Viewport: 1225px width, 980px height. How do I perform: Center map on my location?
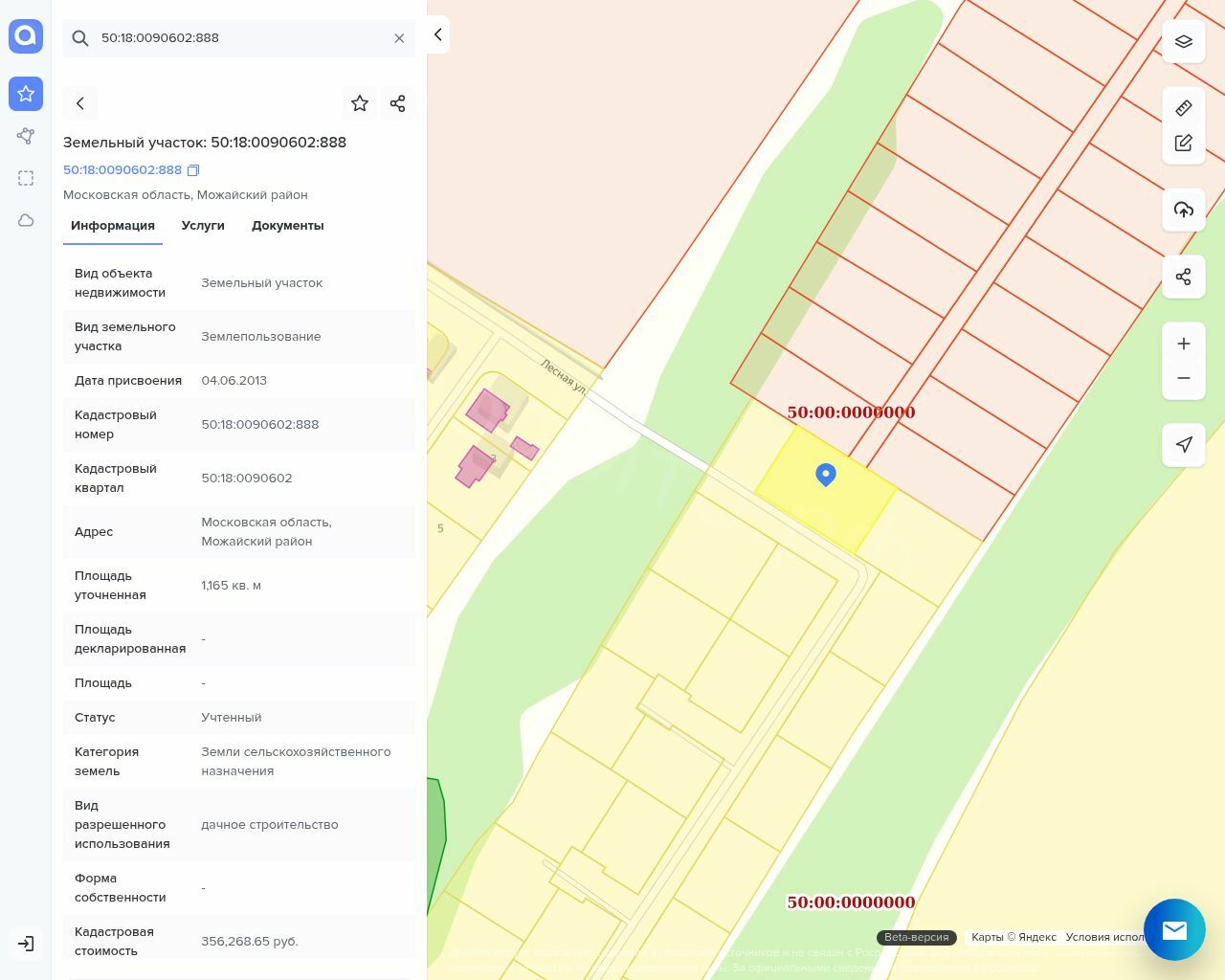click(x=1183, y=445)
